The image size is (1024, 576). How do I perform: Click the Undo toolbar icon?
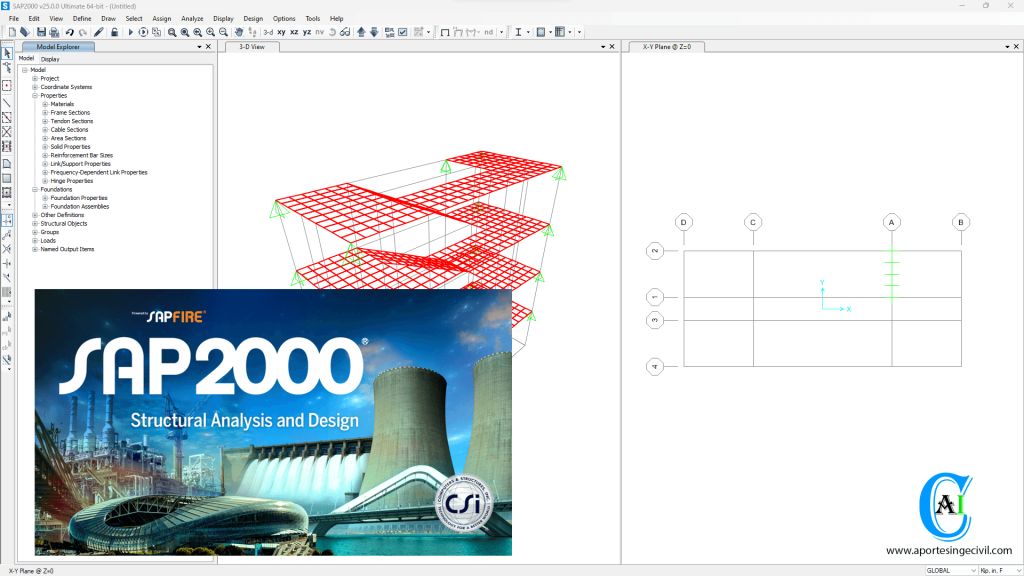(69, 31)
